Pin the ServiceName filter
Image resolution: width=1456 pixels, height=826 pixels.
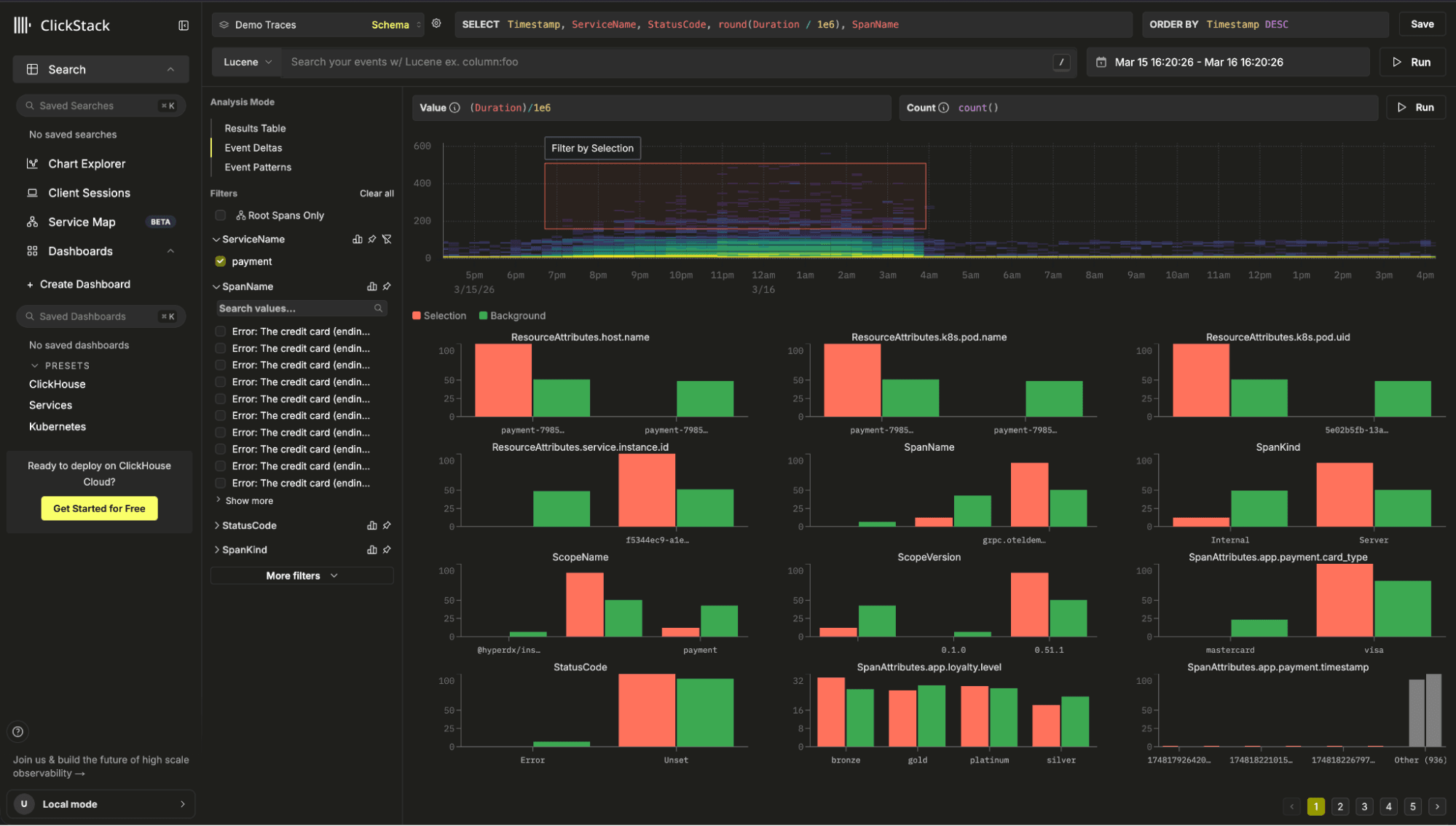tap(372, 239)
